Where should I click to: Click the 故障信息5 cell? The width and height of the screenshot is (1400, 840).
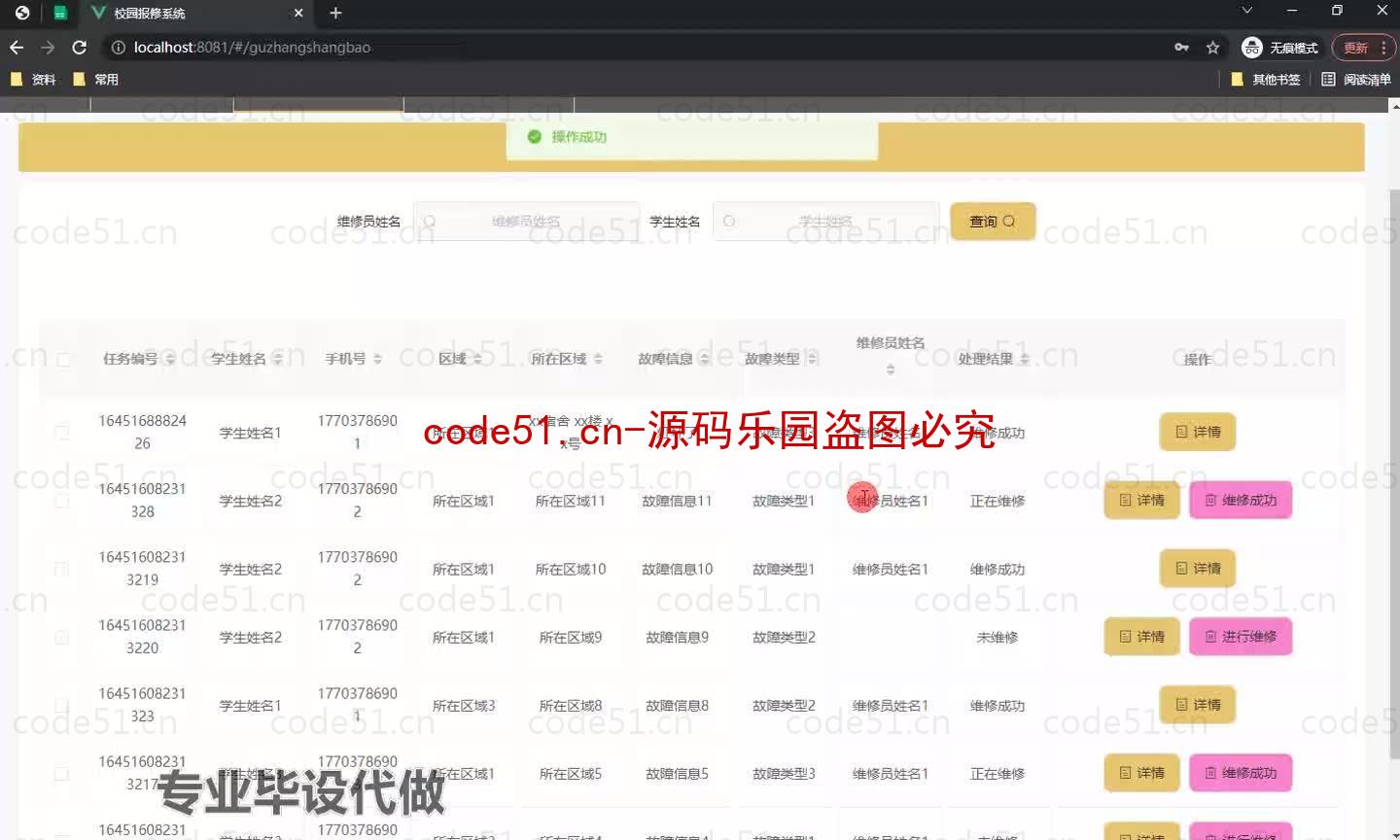click(x=677, y=774)
